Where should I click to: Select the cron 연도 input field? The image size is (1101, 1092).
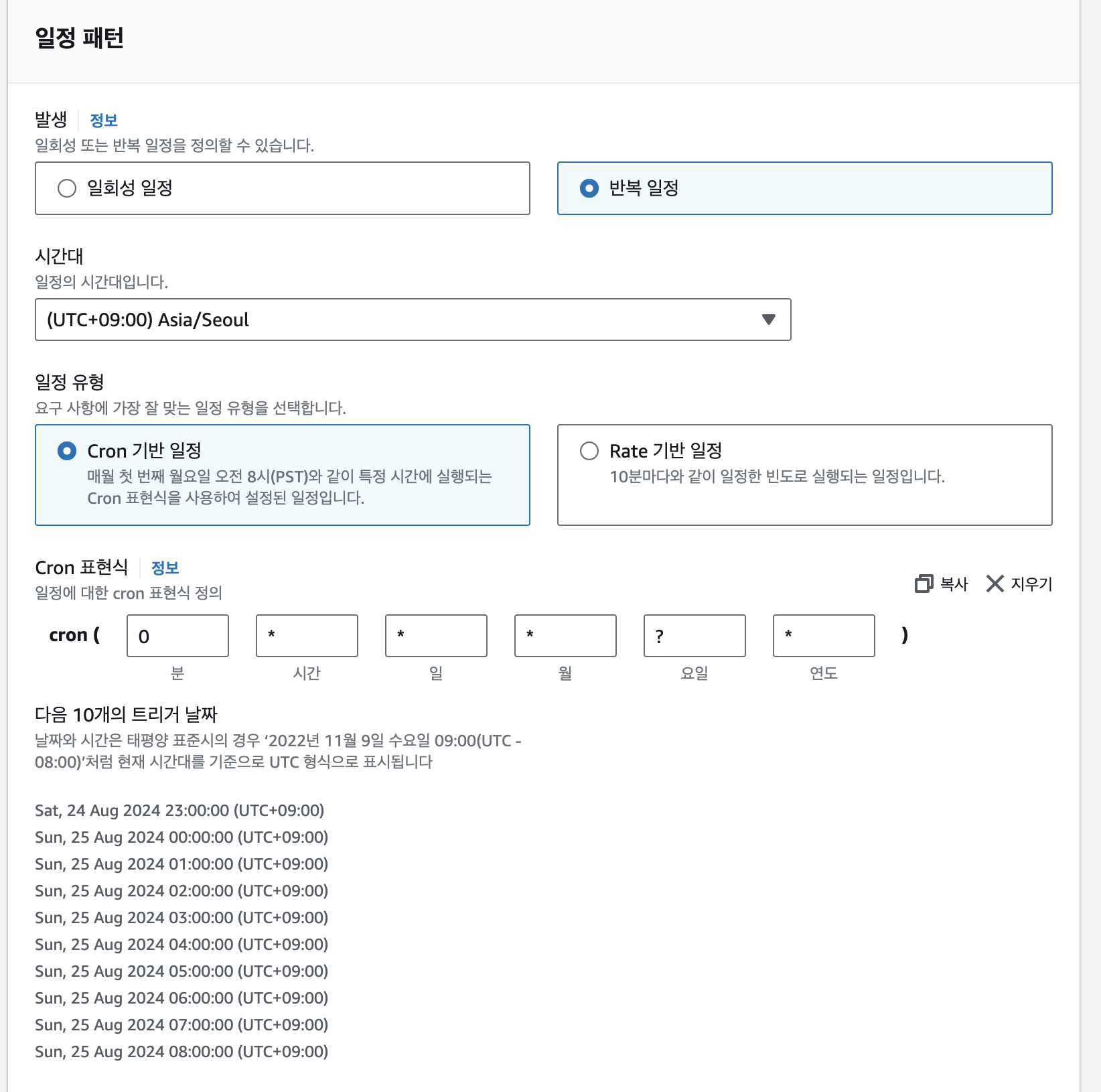click(824, 636)
